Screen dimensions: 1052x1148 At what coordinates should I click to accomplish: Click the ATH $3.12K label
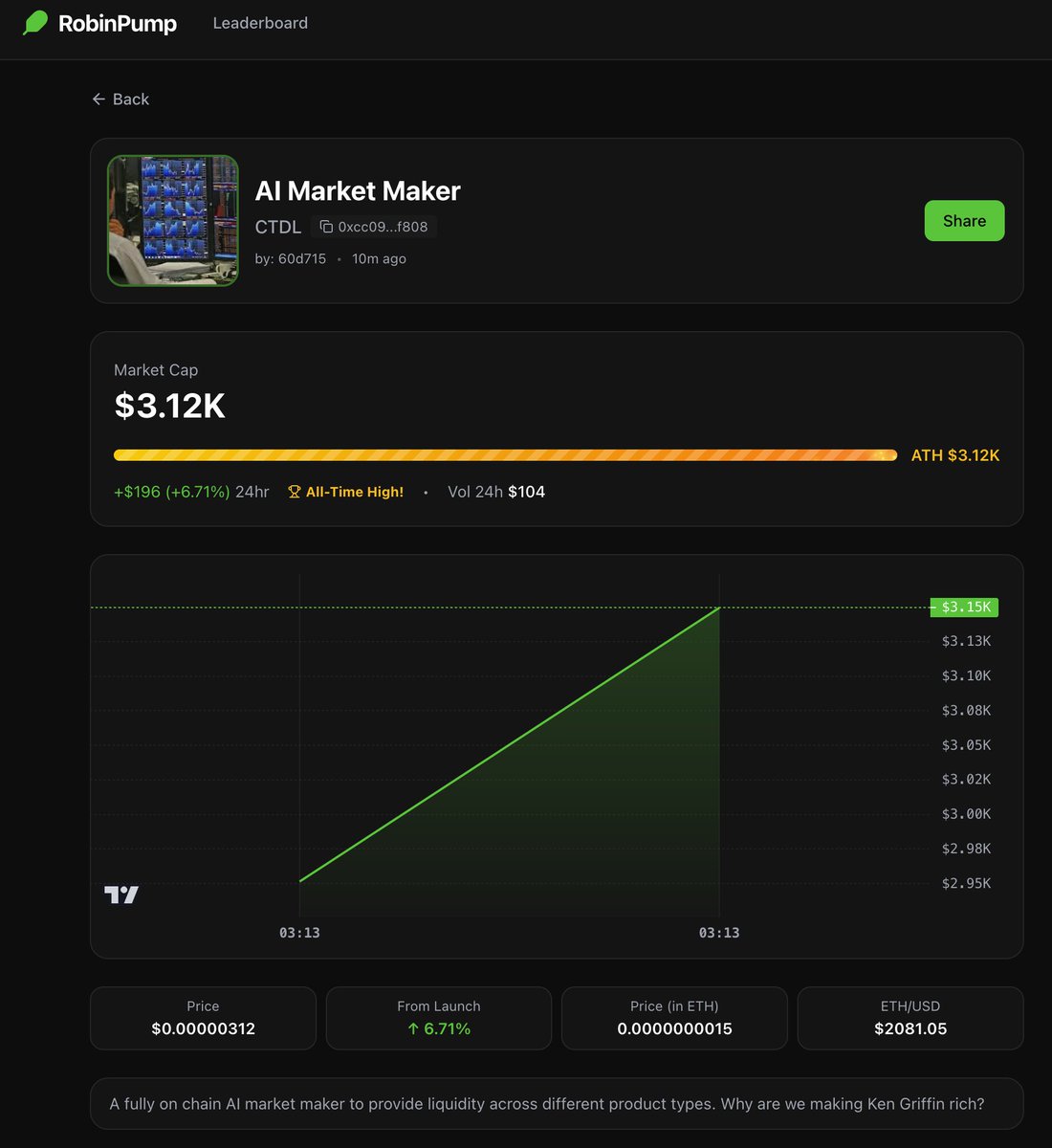[955, 455]
